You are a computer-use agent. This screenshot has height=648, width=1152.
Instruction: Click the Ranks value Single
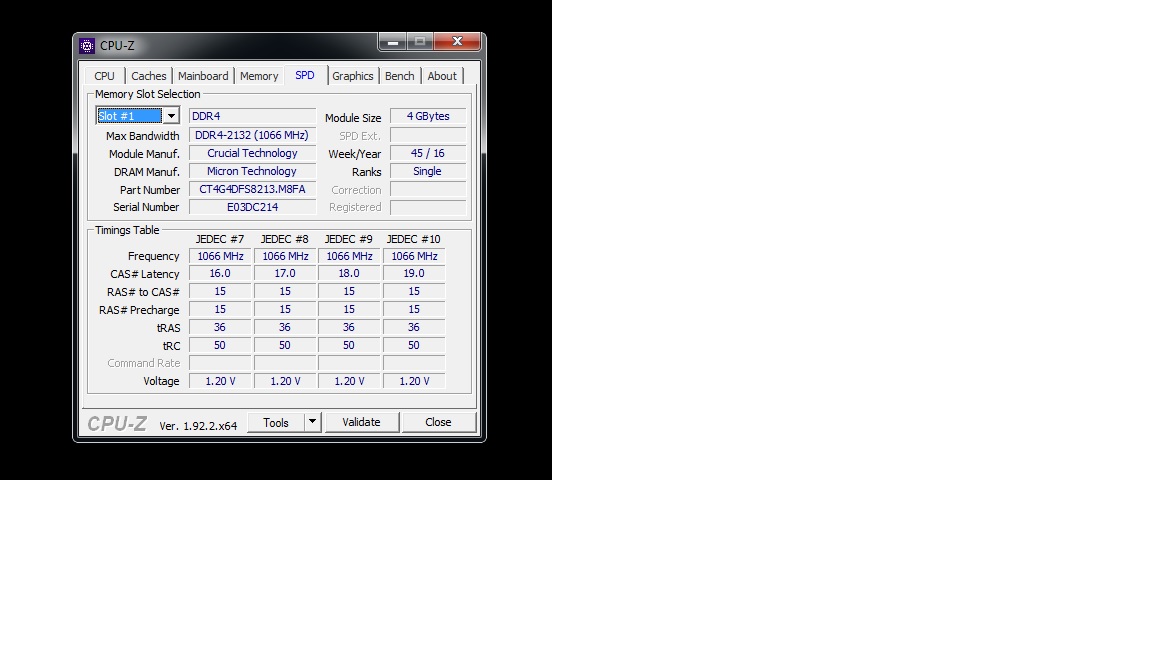click(428, 171)
